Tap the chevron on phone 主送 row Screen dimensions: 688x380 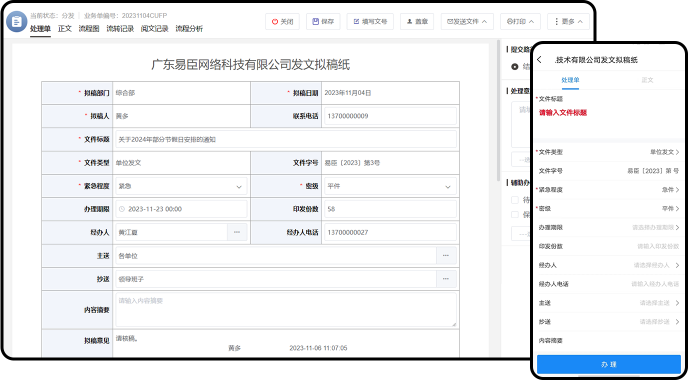point(678,303)
